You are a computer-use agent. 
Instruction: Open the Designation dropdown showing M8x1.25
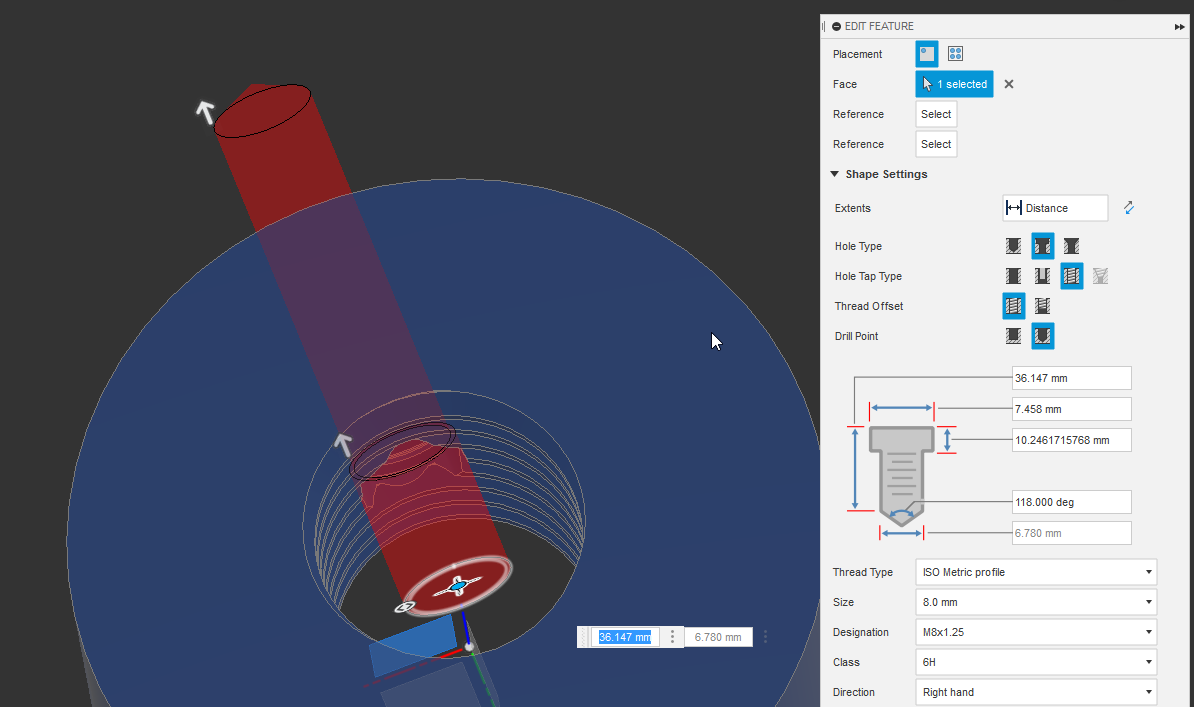[1035, 632]
